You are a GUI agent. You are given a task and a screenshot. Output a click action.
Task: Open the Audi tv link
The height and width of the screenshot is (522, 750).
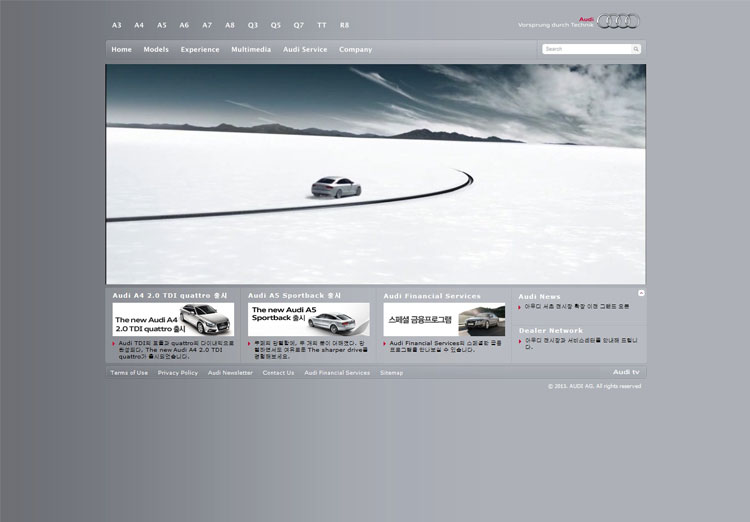[x=626, y=372]
